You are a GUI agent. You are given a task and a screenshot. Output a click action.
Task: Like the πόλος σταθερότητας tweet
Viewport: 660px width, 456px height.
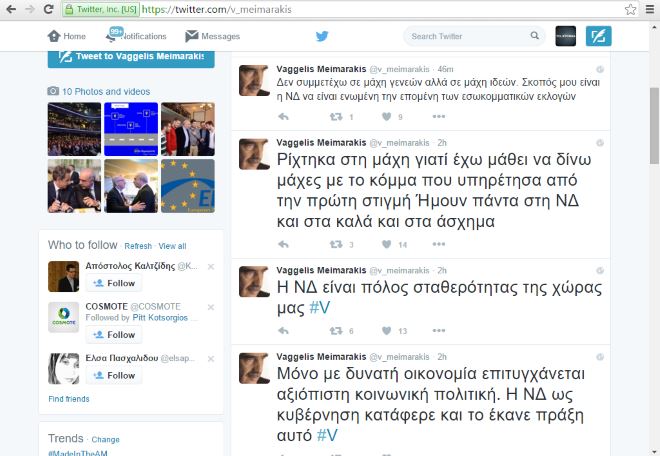point(386,331)
